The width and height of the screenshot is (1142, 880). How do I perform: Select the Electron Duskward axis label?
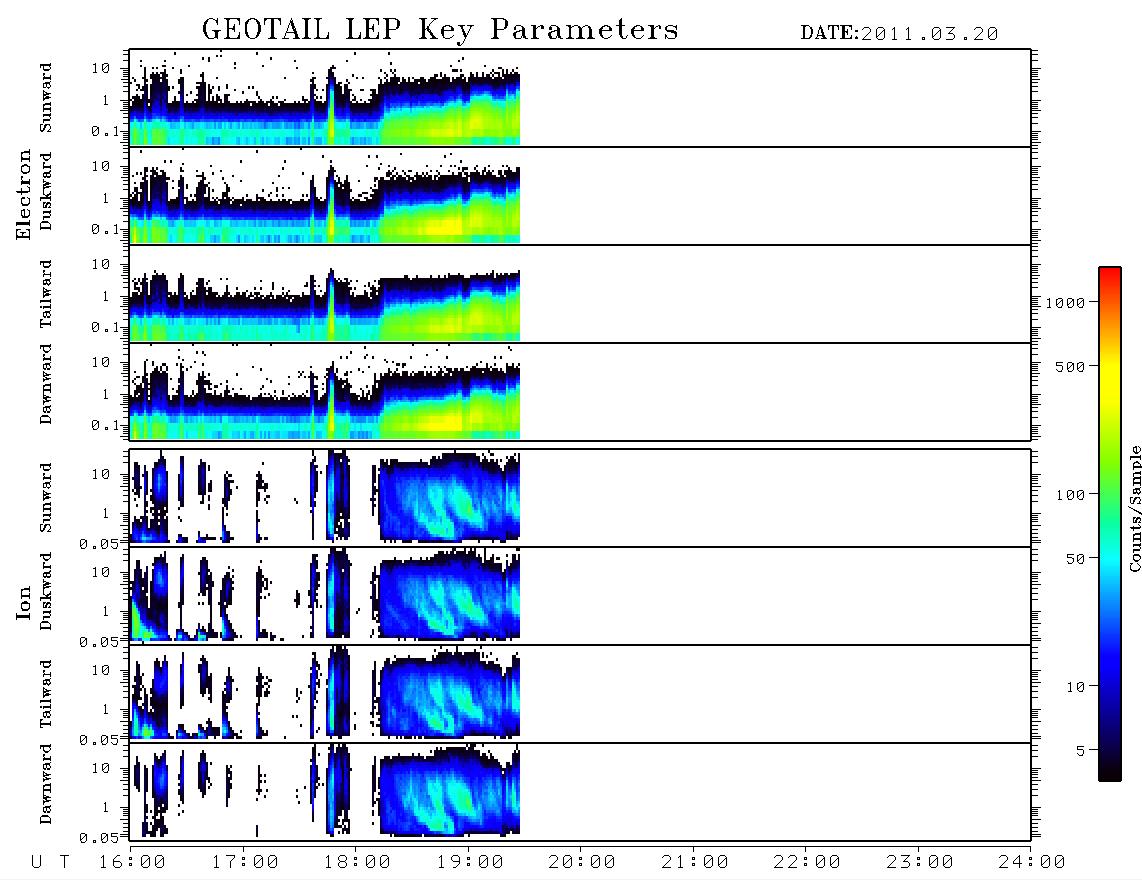(46, 192)
